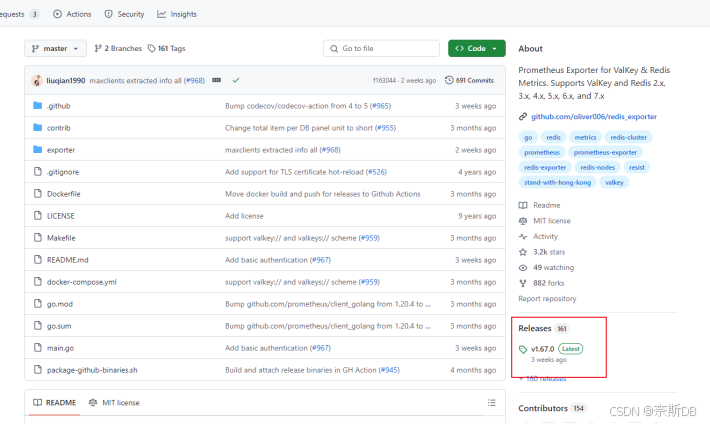This screenshot has width=710, height=424.
Task: Open the Insights tab
Action: (x=177, y=14)
